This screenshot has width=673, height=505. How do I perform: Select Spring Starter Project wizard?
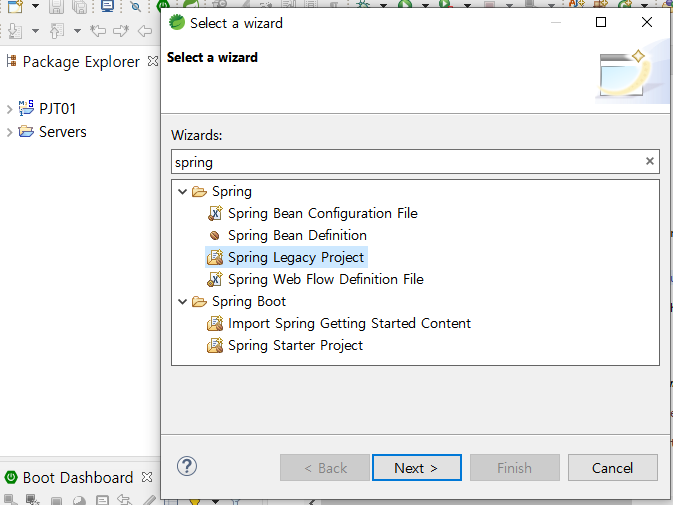(295, 345)
